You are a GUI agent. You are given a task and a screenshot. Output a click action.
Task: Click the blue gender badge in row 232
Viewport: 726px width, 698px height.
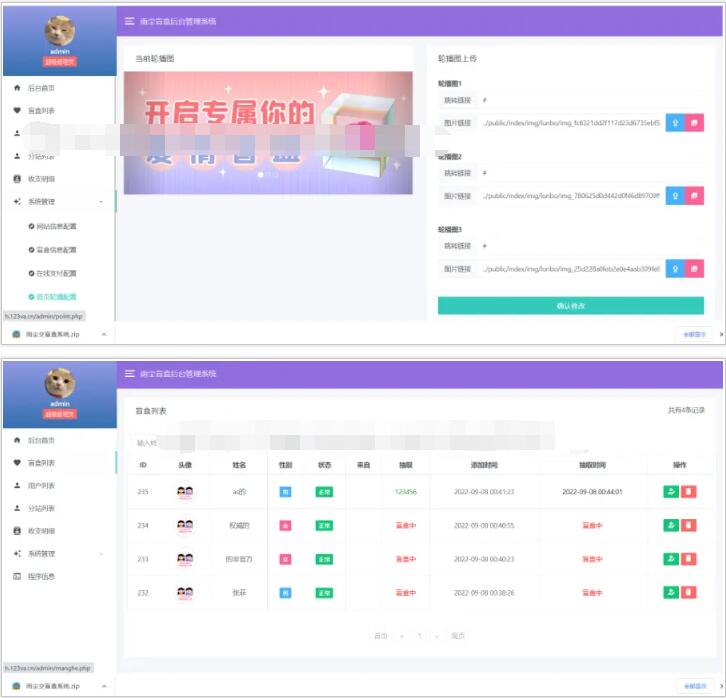tap(286, 593)
